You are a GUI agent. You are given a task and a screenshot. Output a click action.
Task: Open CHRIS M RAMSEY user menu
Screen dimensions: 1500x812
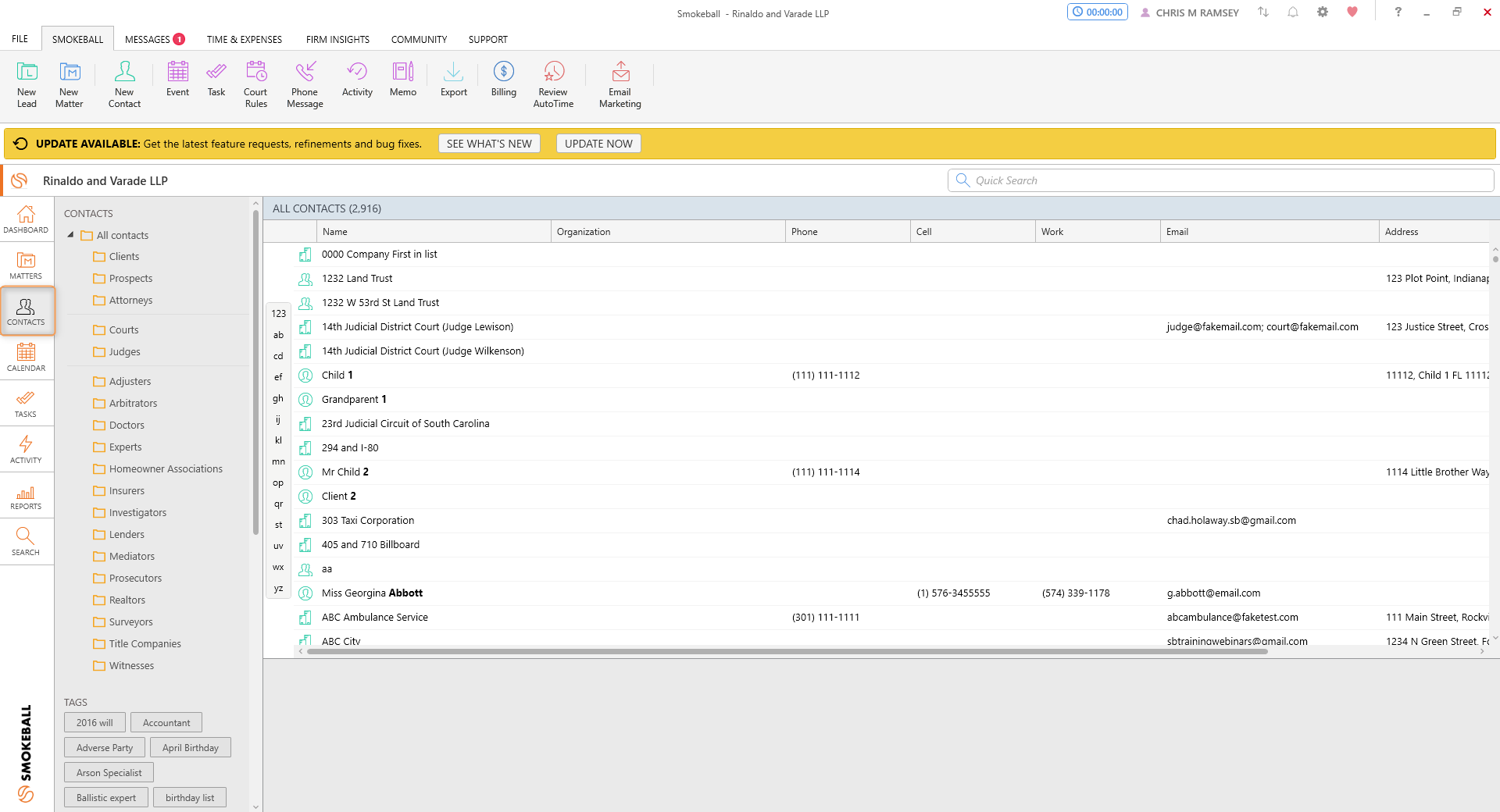1189,12
